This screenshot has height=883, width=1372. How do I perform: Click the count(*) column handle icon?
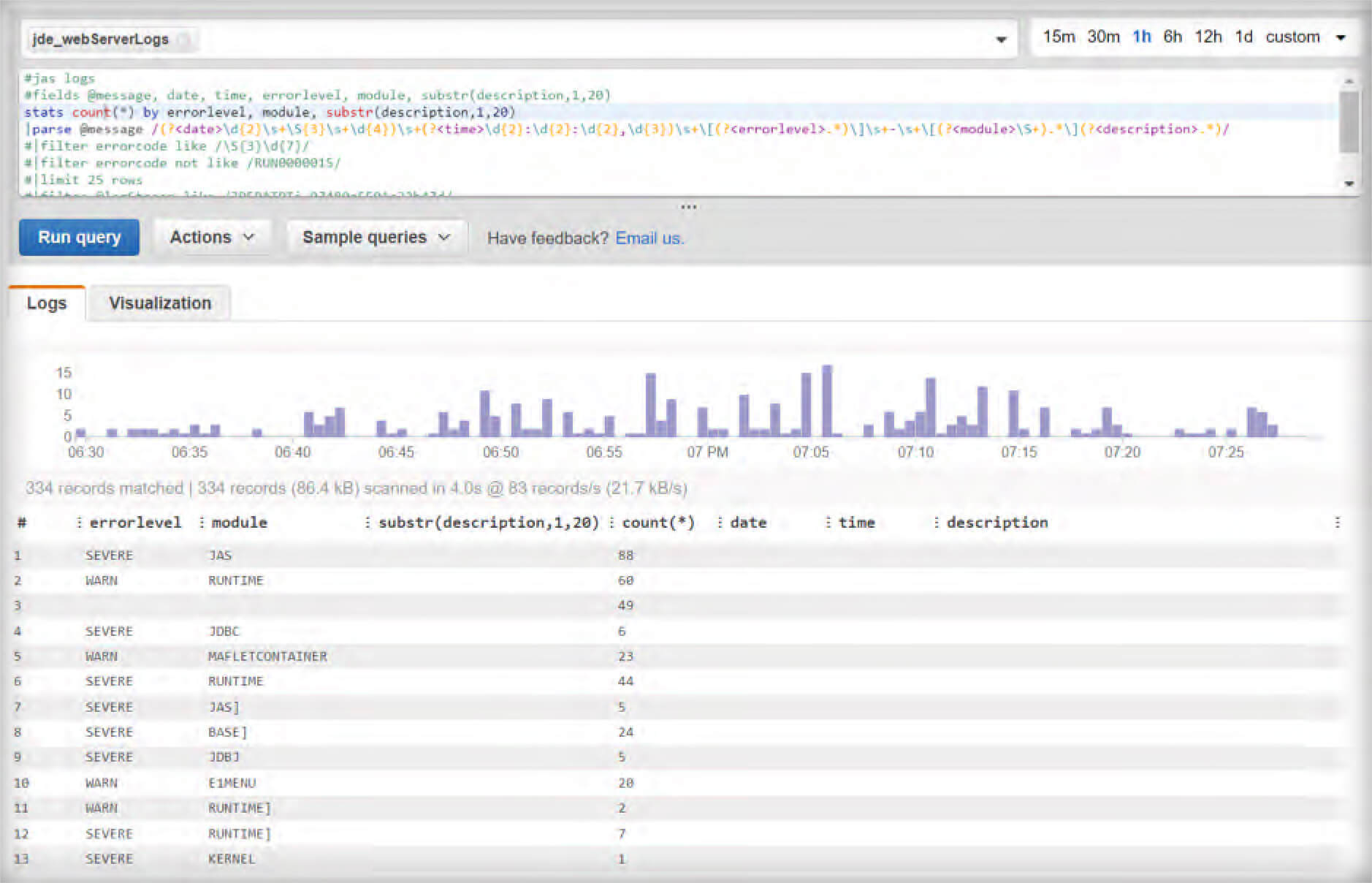[x=611, y=523]
